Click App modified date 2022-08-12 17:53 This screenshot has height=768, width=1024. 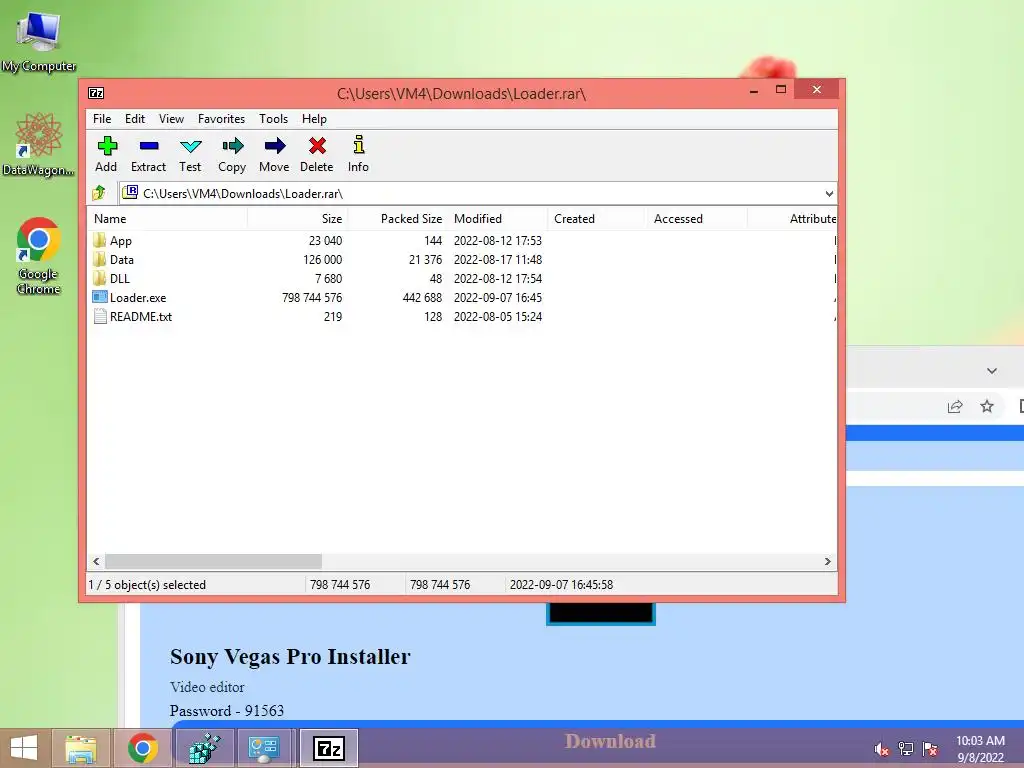tap(498, 240)
